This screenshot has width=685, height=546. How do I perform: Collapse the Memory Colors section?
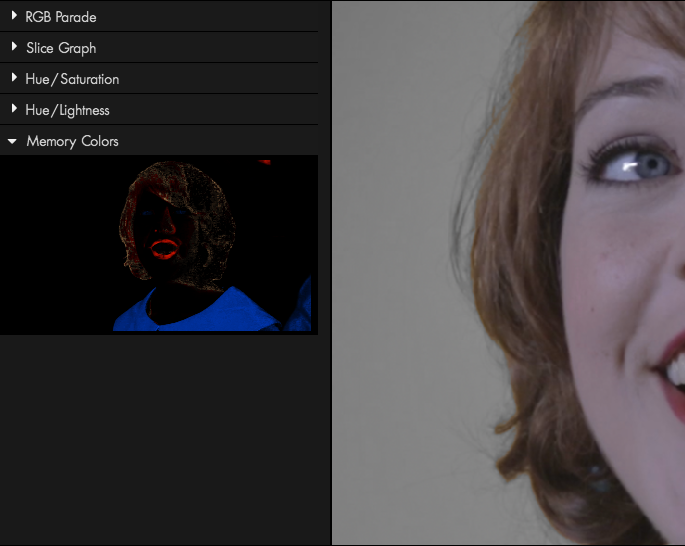[x=12, y=141]
